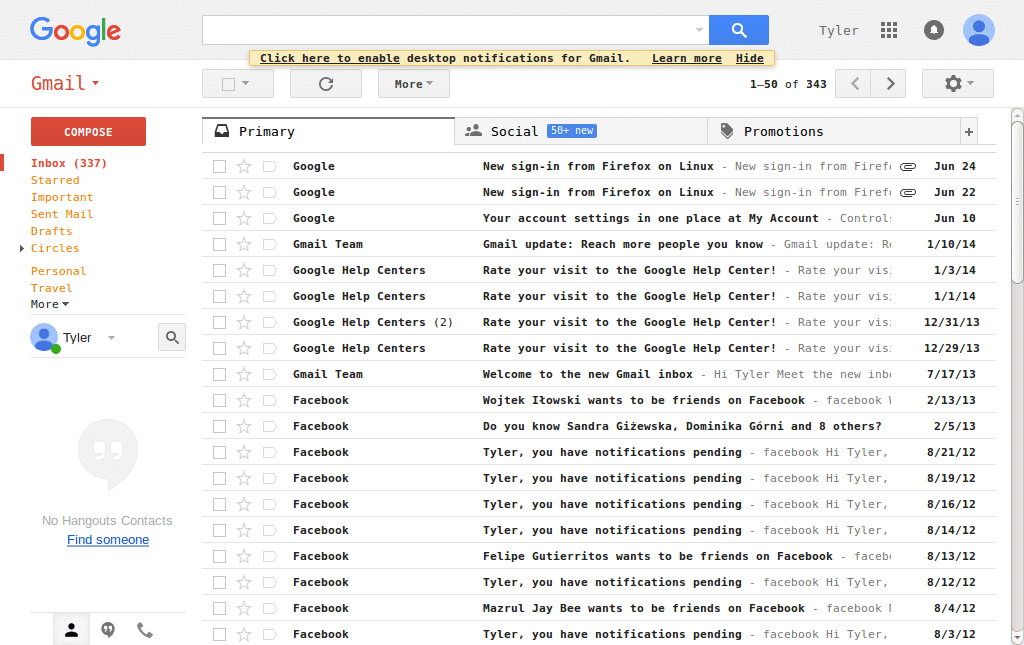Mark Jun 10 Google email as important
This screenshot has width=1024, height=645.
(269, 219)
